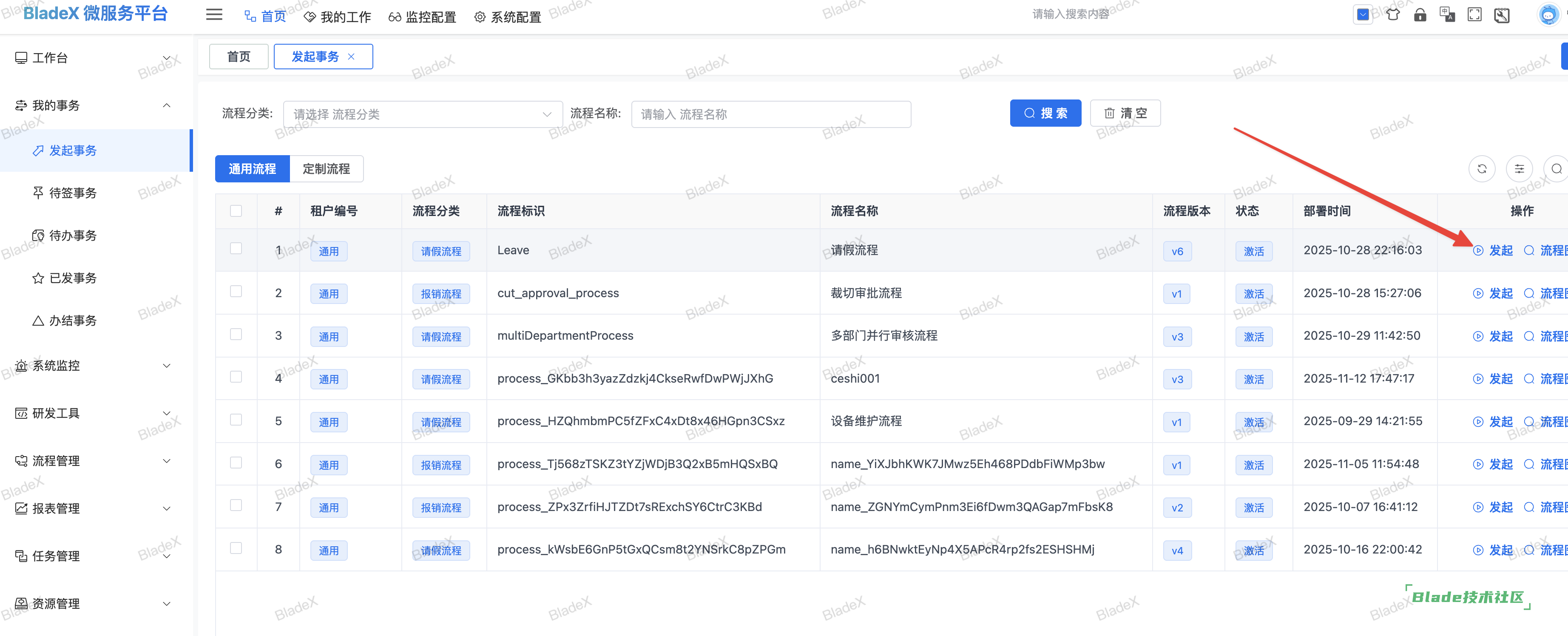Open the language translation icon
Viewport: 1568px width, 636px height.
(1447, 14)
